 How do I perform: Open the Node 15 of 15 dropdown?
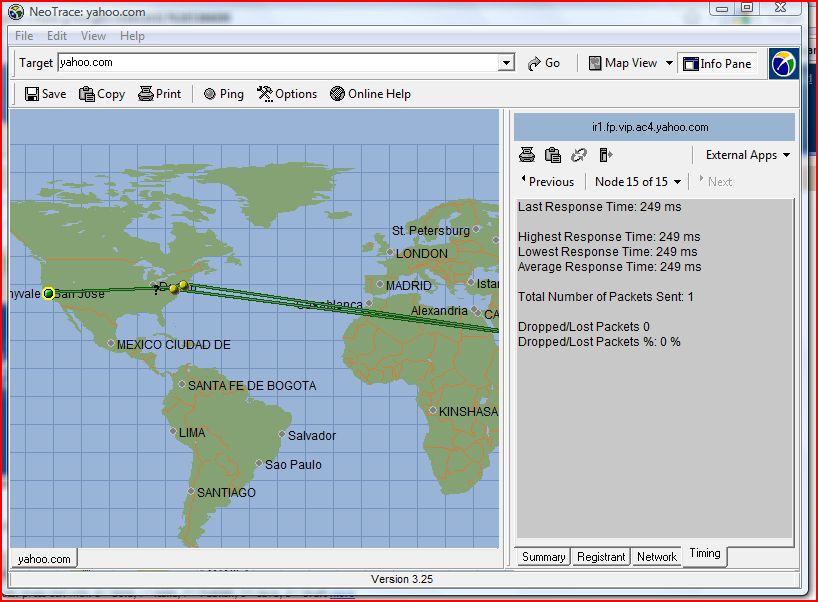click(x=637, y=182)
